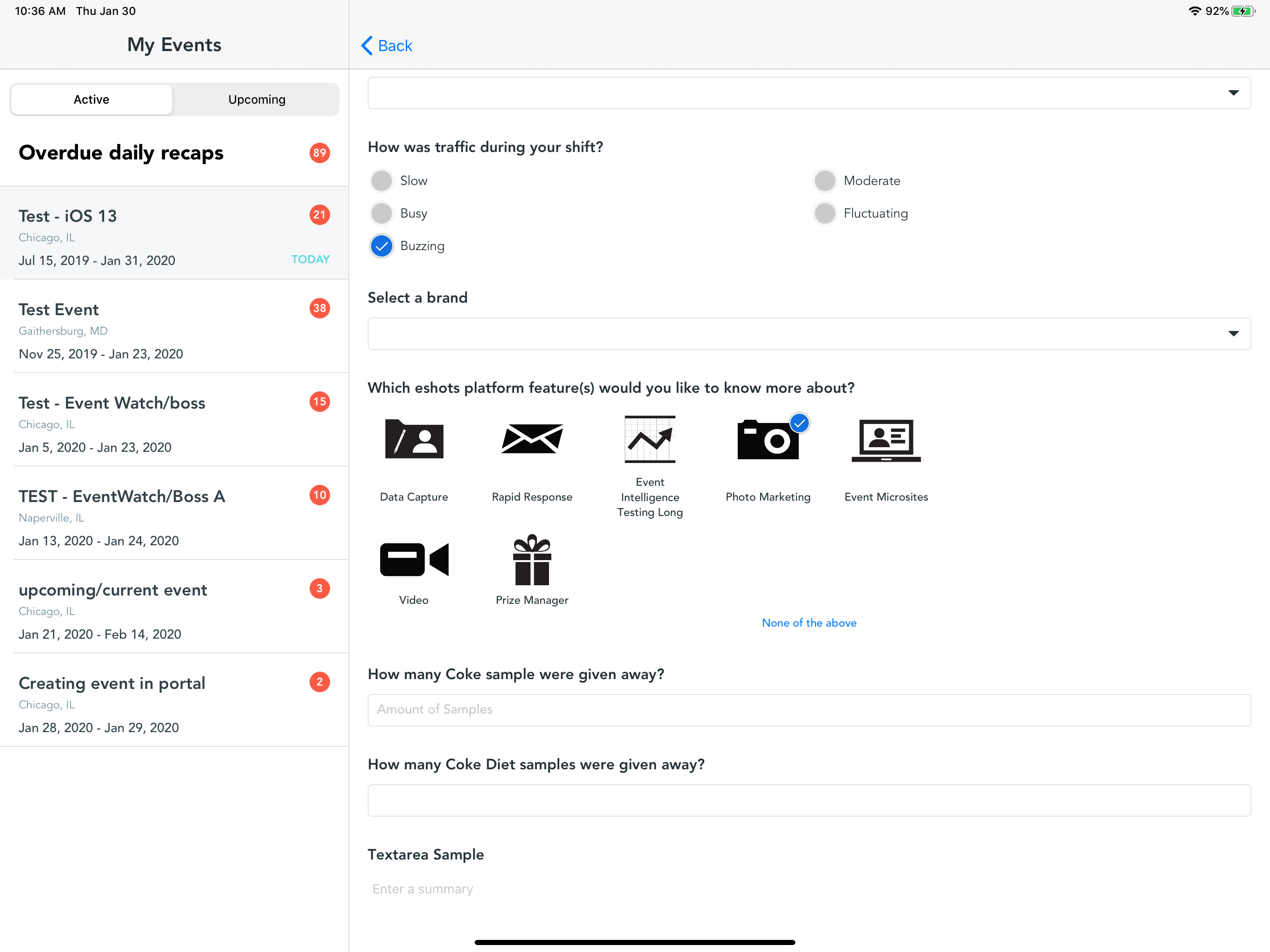Select the Slow traffic radio button
Viewport: 1270px width, 952px height.
coord(381,181)
